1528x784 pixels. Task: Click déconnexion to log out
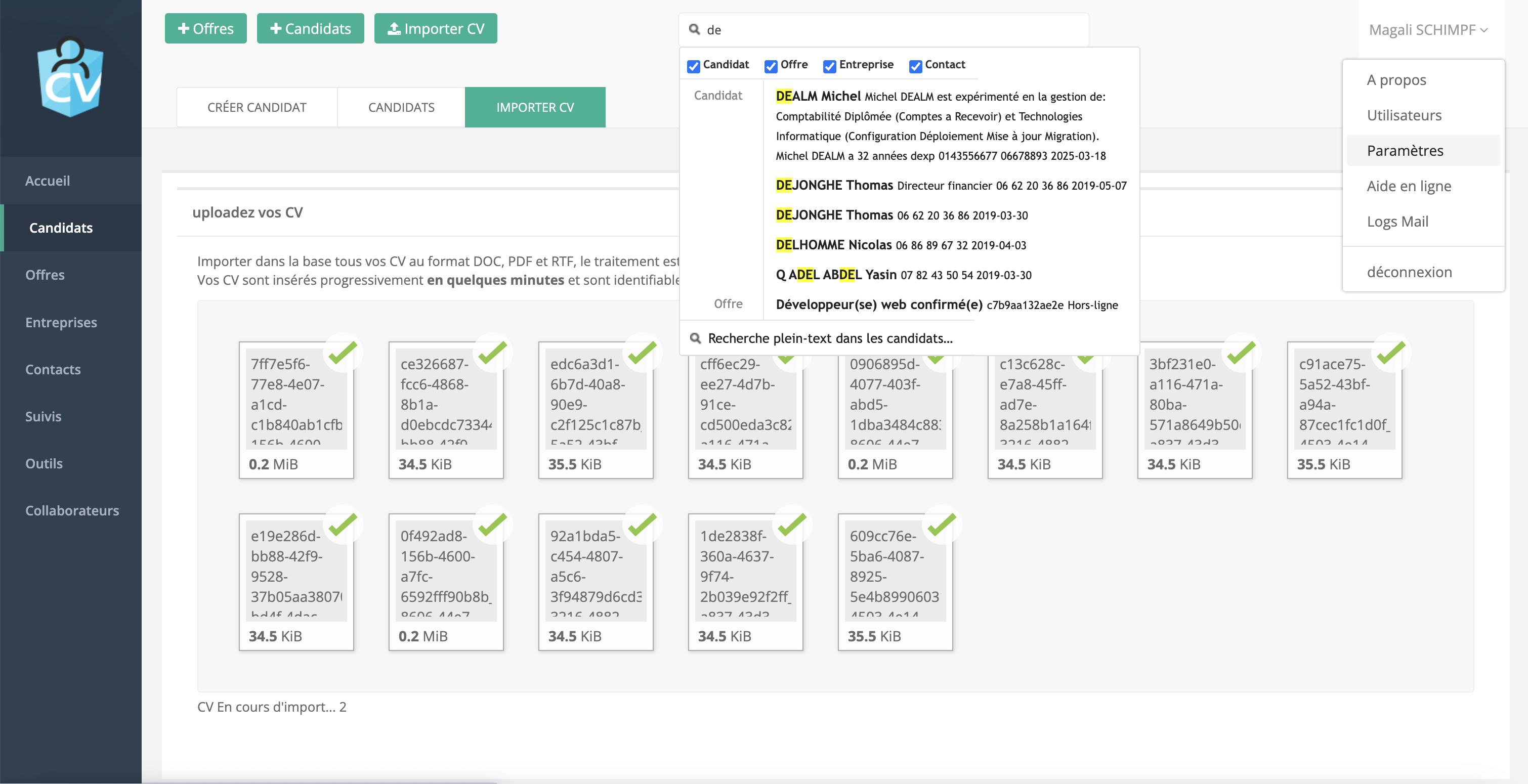click(1411, 271)
